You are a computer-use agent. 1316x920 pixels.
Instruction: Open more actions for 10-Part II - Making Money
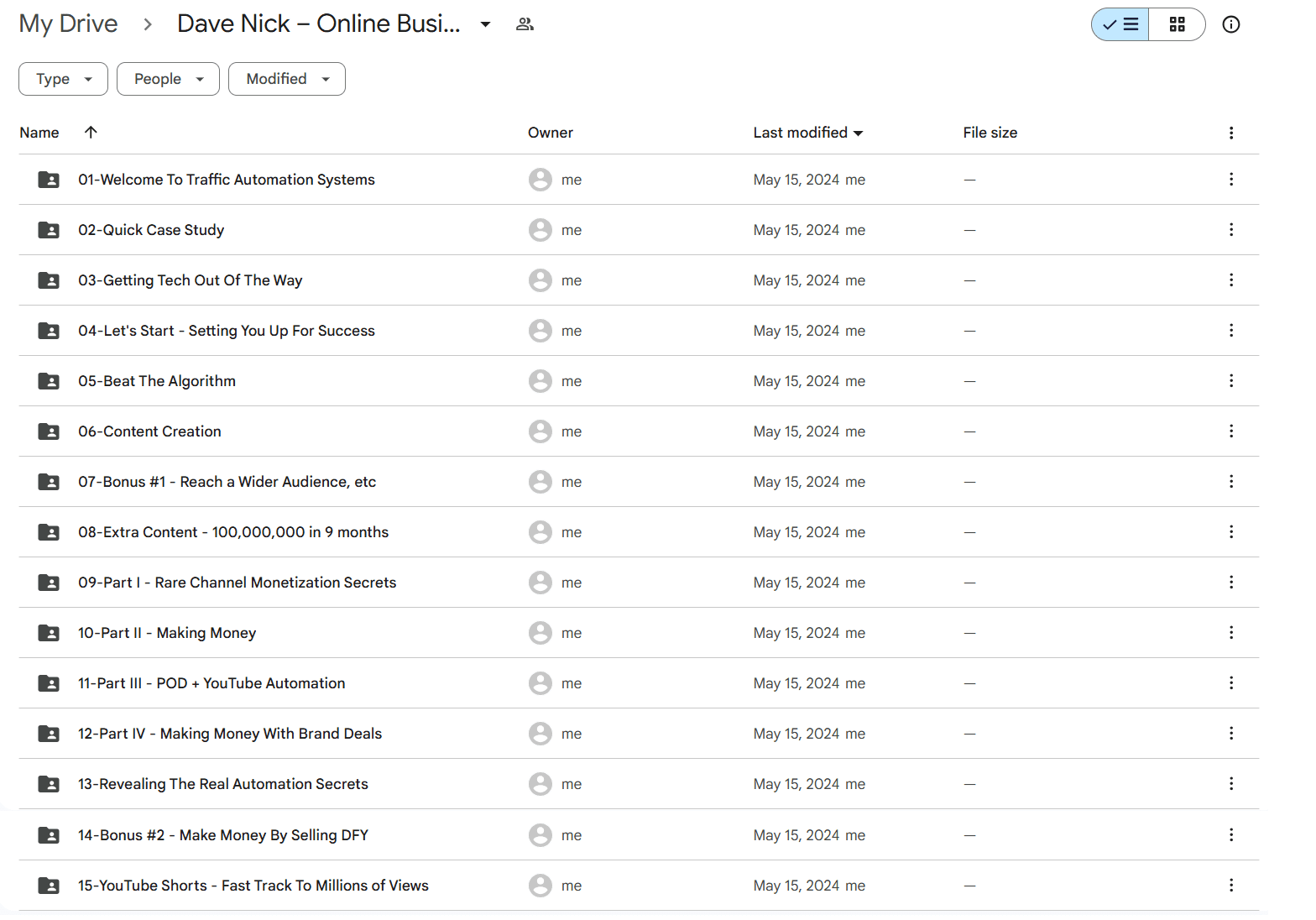coord(1231,632)
